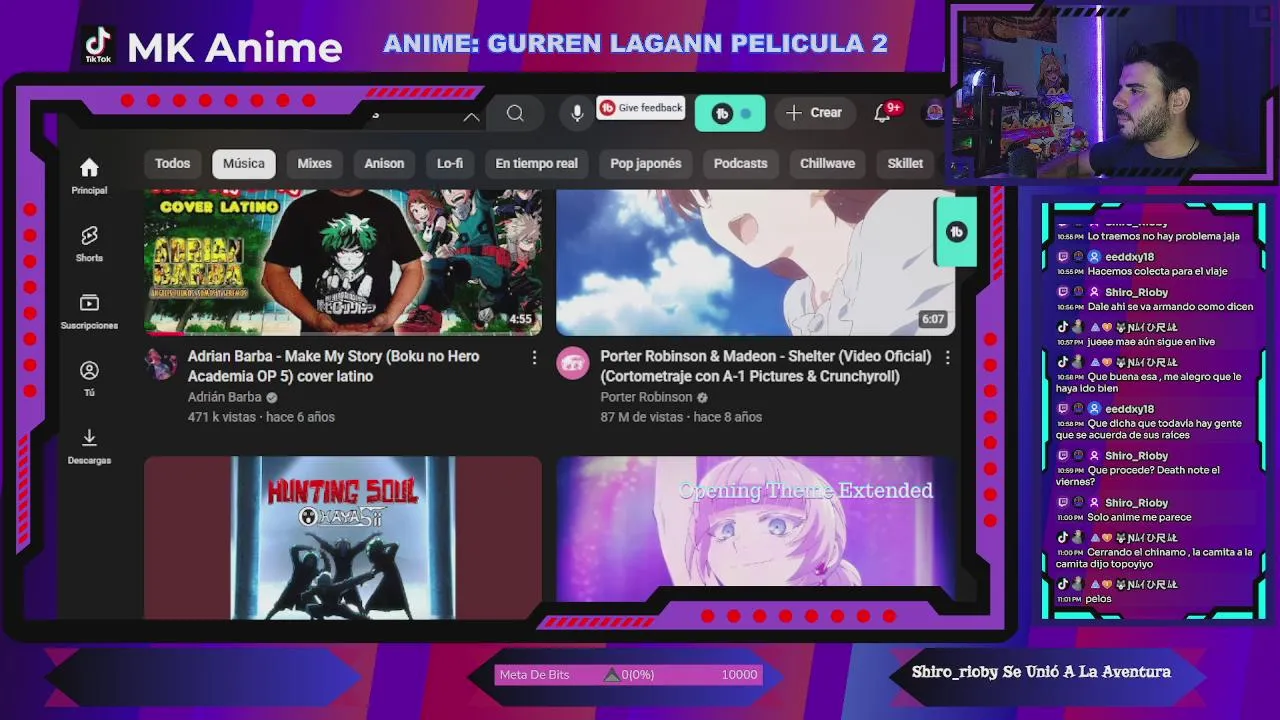This screenshot has width=1280, height=720.
Task: Open Suscripciones in the sidebar
Action: [x=89, y=312]
